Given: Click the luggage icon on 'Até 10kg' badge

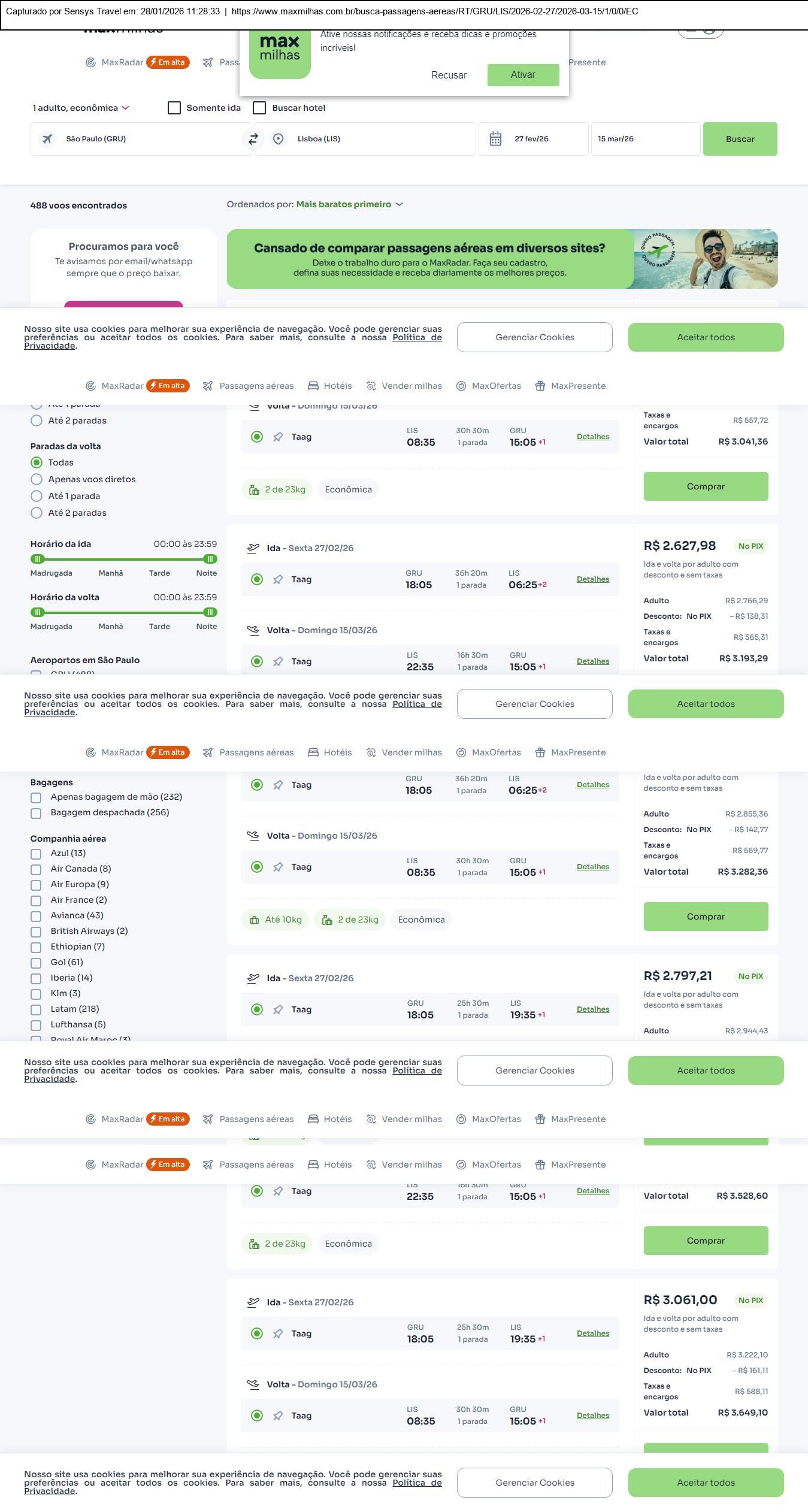Looking at the screenshot, I should click(254, 920).
